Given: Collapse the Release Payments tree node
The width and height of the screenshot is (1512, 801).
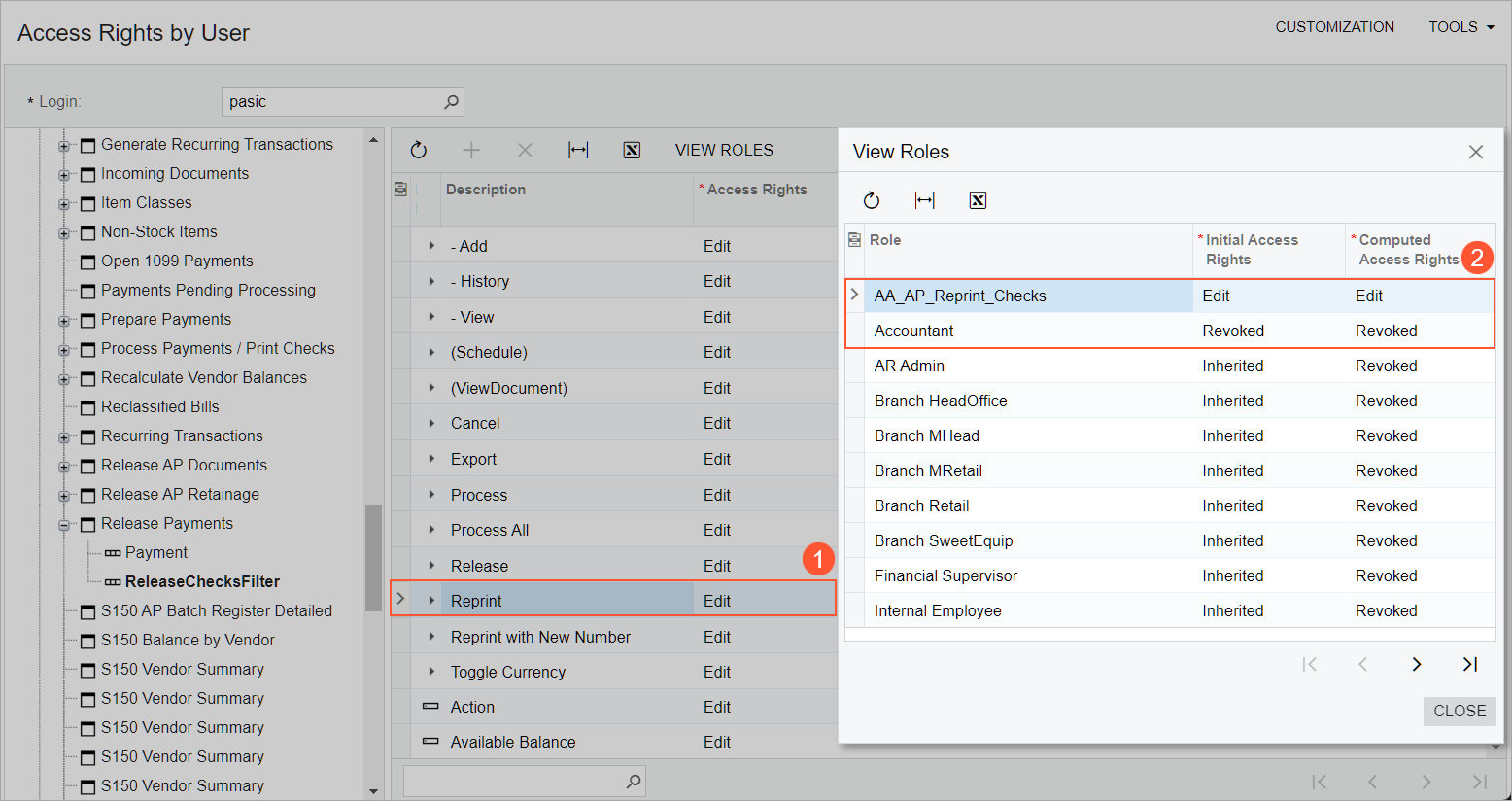Looking at the screenshot, I should (64, 525).
